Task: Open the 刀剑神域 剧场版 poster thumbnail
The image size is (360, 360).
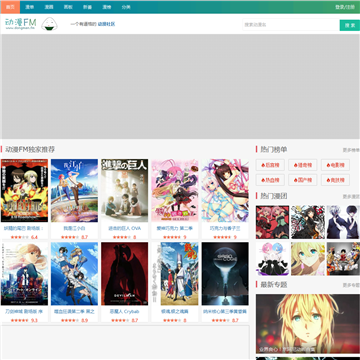Action: click(24, 274)
